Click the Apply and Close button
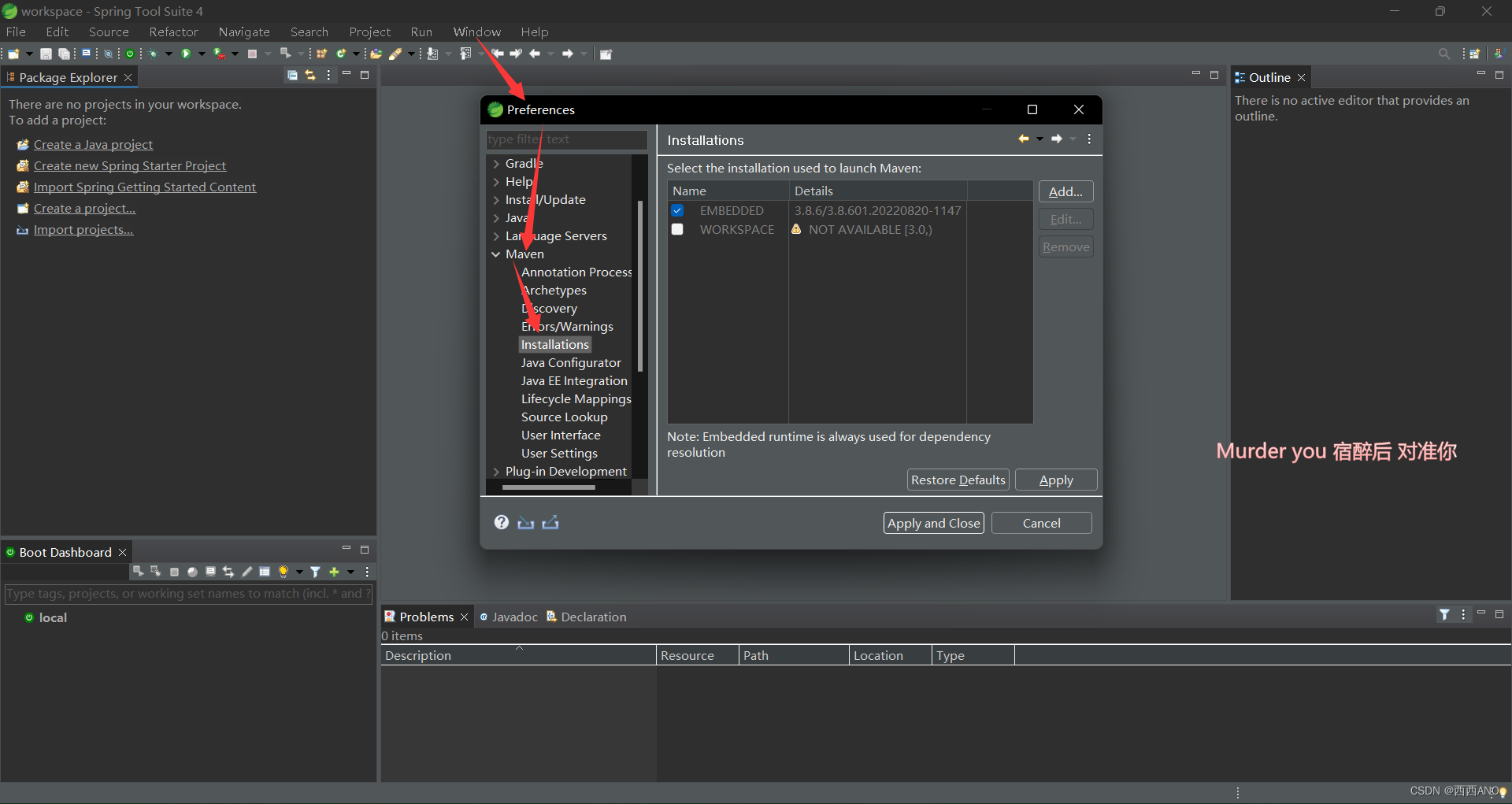Screen dimensions: 1512x804 pos(934,523)
